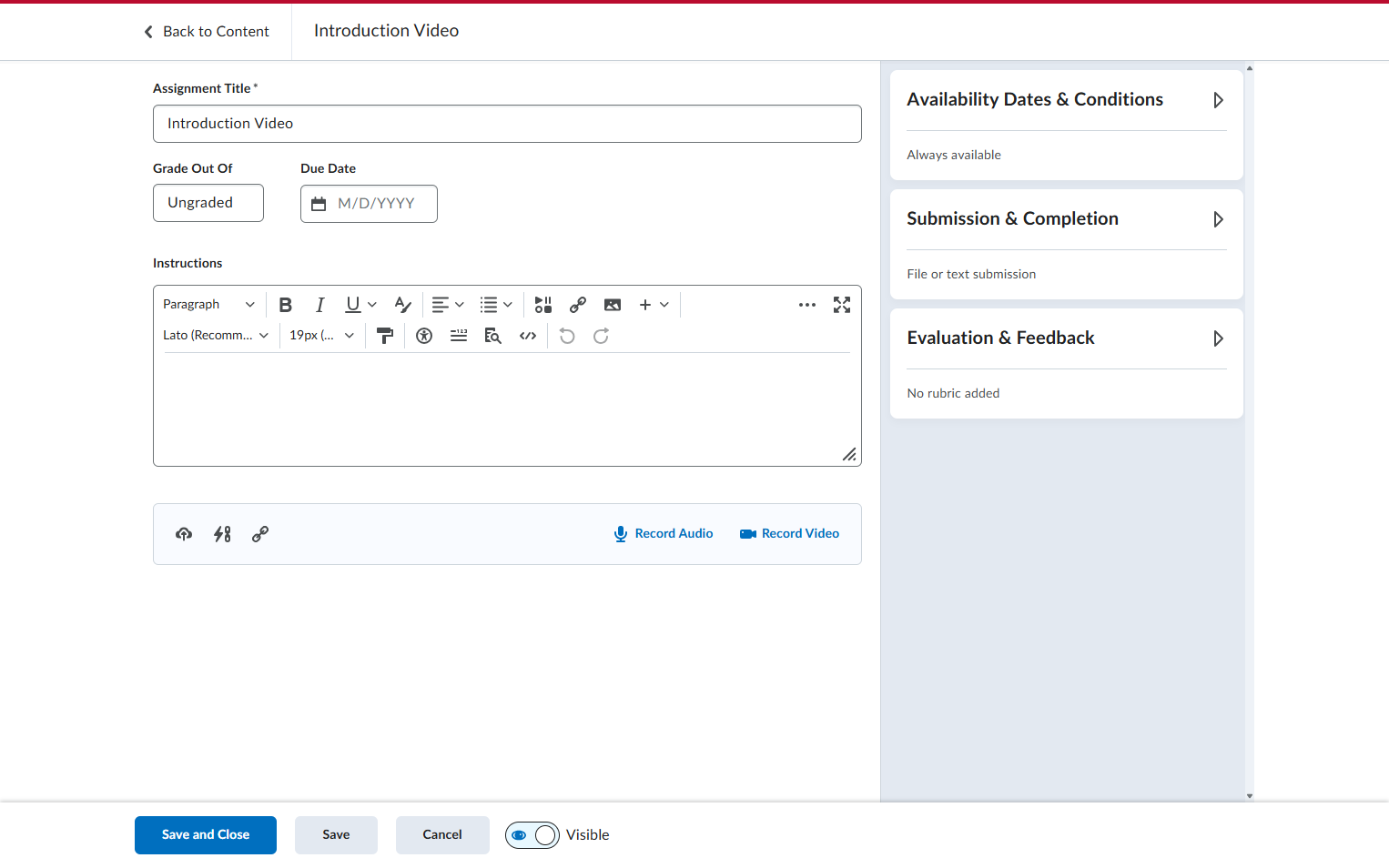Open the list style dropdown
Screen dimensions: 1389x868
496,305
